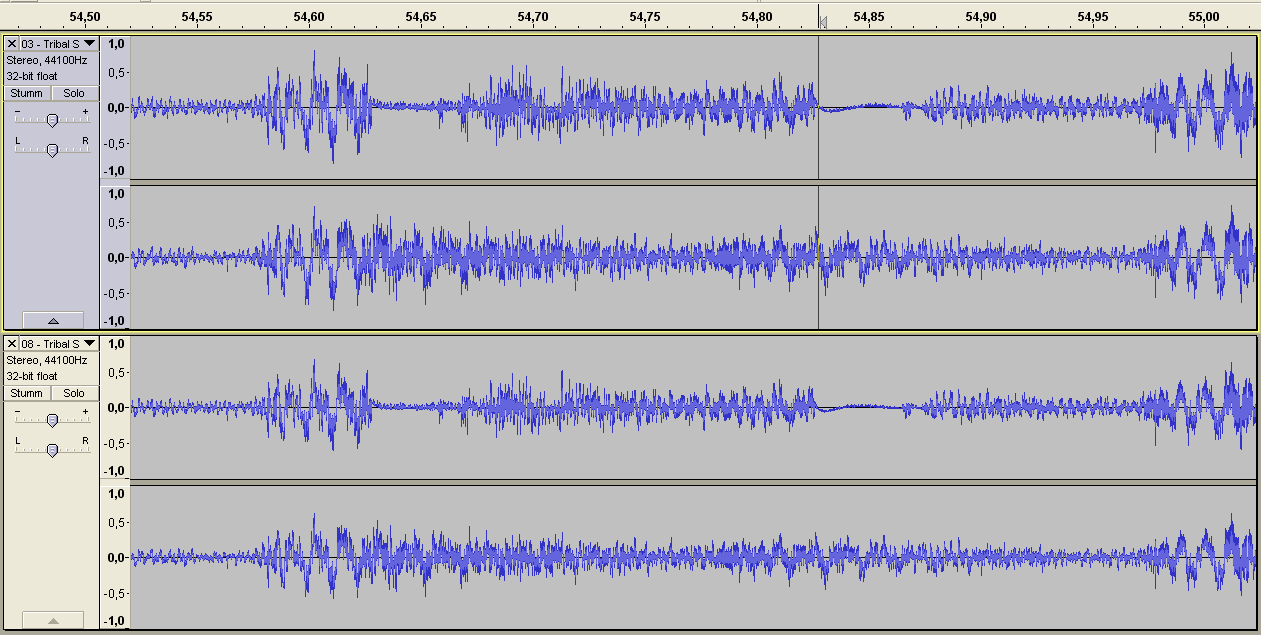Click the playhead marker on the timeline ruler
1261x635 pixels.
click(822, 21)
